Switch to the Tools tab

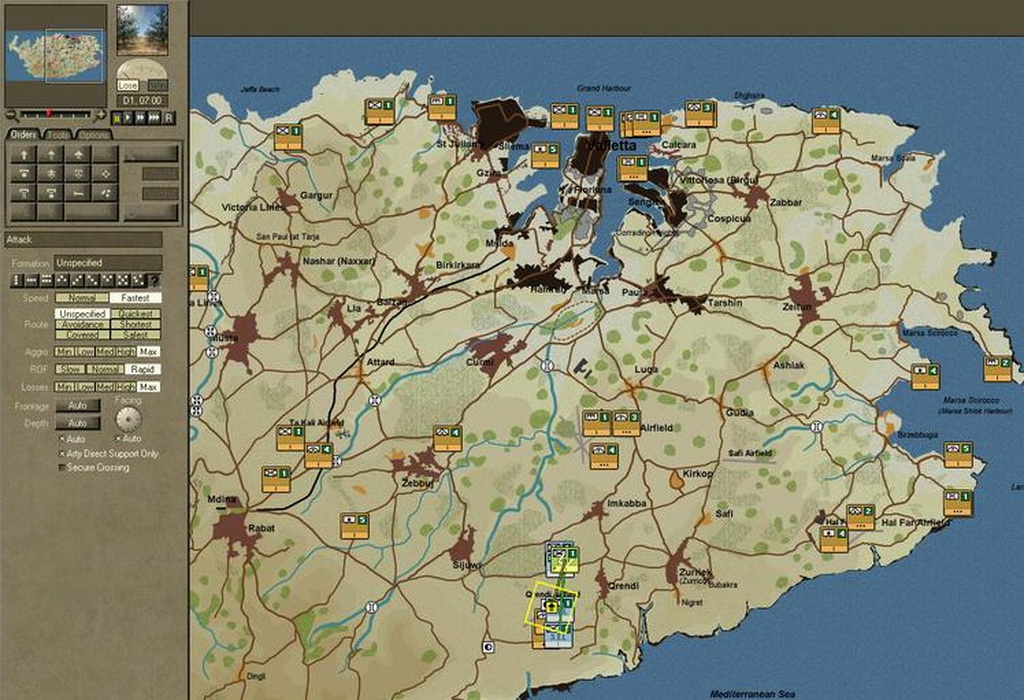(x=58, y=135)
